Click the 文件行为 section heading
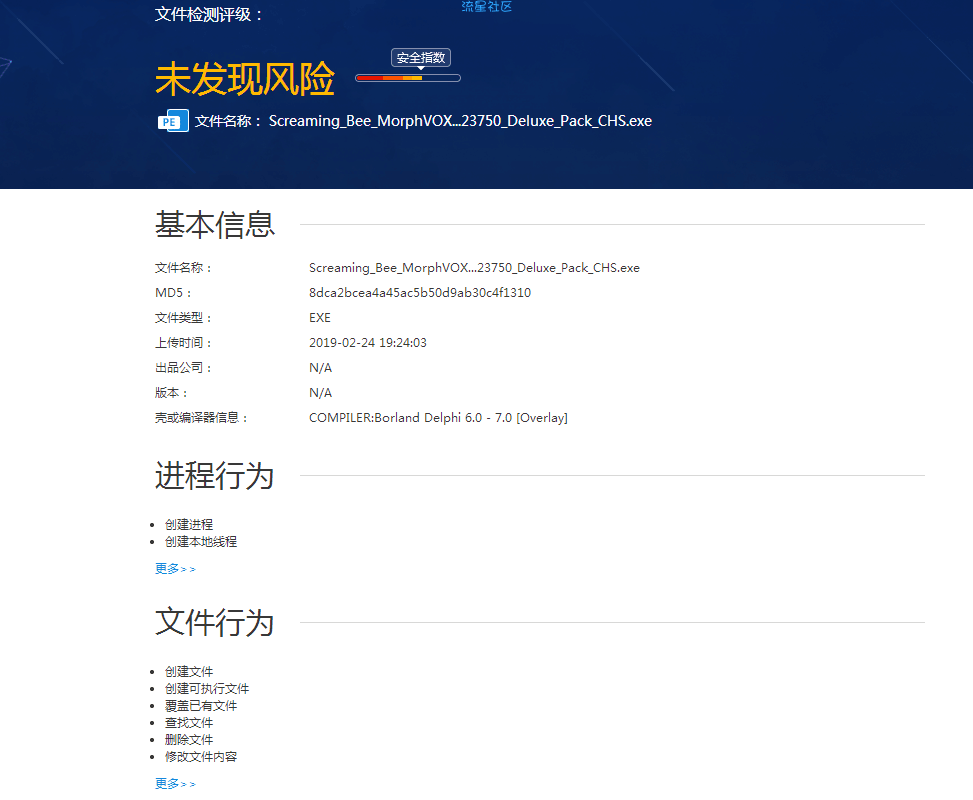Image resolution: width=973 pixels, height=800 pixels. (x=215, y=622)
